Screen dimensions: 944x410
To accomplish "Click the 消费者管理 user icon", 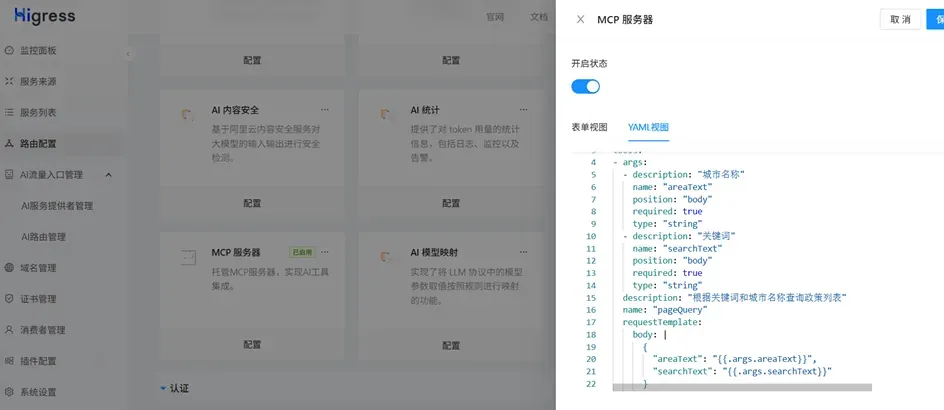I will (x=9, y=330).
